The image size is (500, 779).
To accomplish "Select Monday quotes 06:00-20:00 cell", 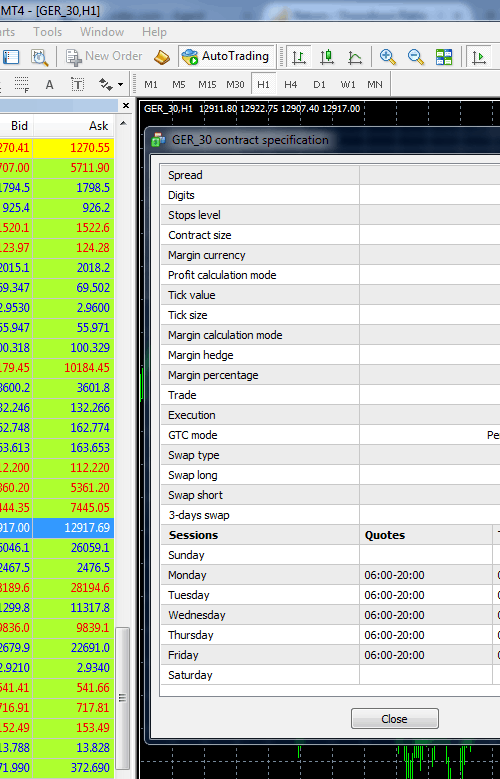I will [x=426, y=575].
